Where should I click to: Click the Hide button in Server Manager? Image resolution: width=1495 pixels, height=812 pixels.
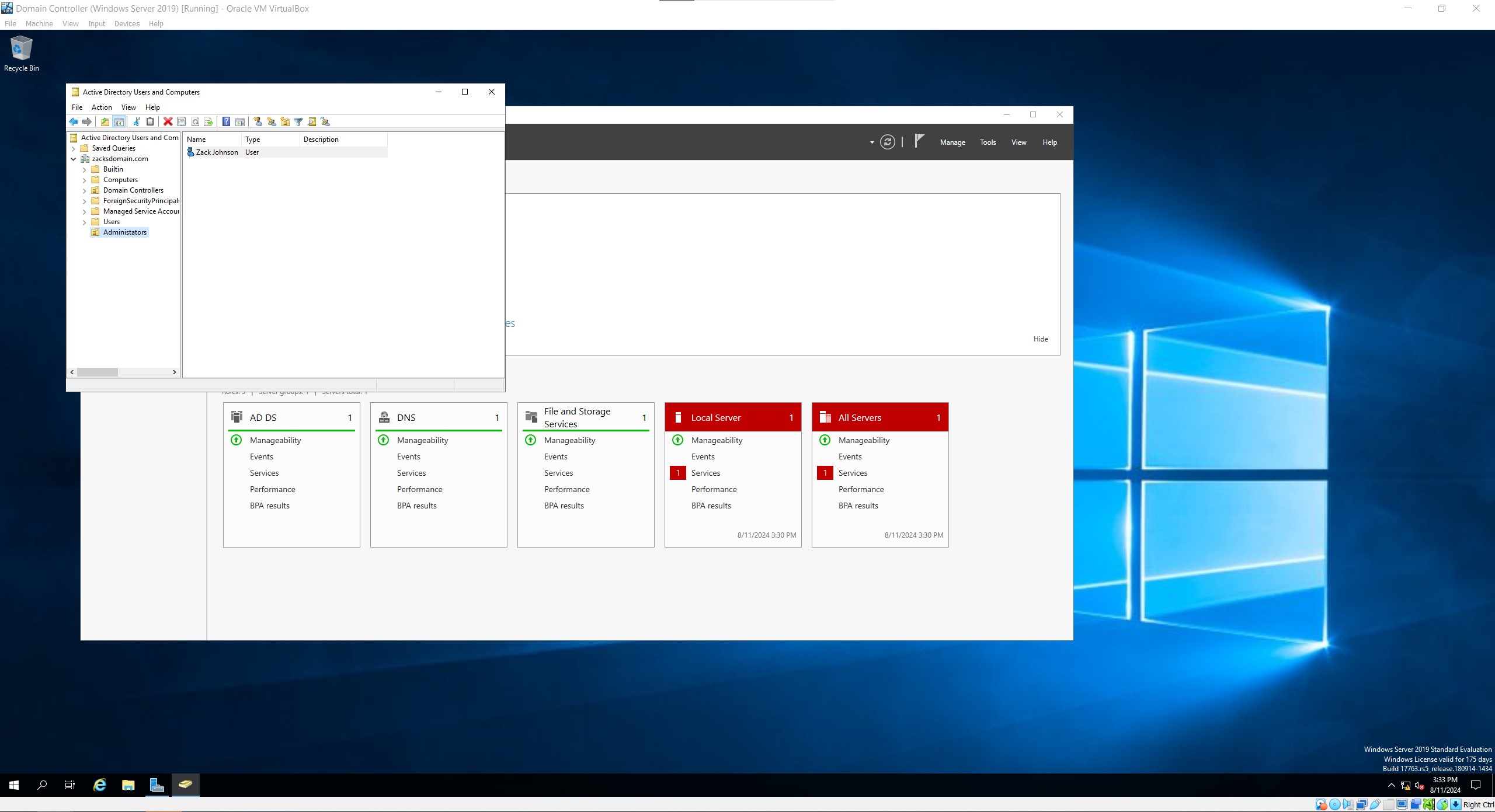pos(1040,339)
